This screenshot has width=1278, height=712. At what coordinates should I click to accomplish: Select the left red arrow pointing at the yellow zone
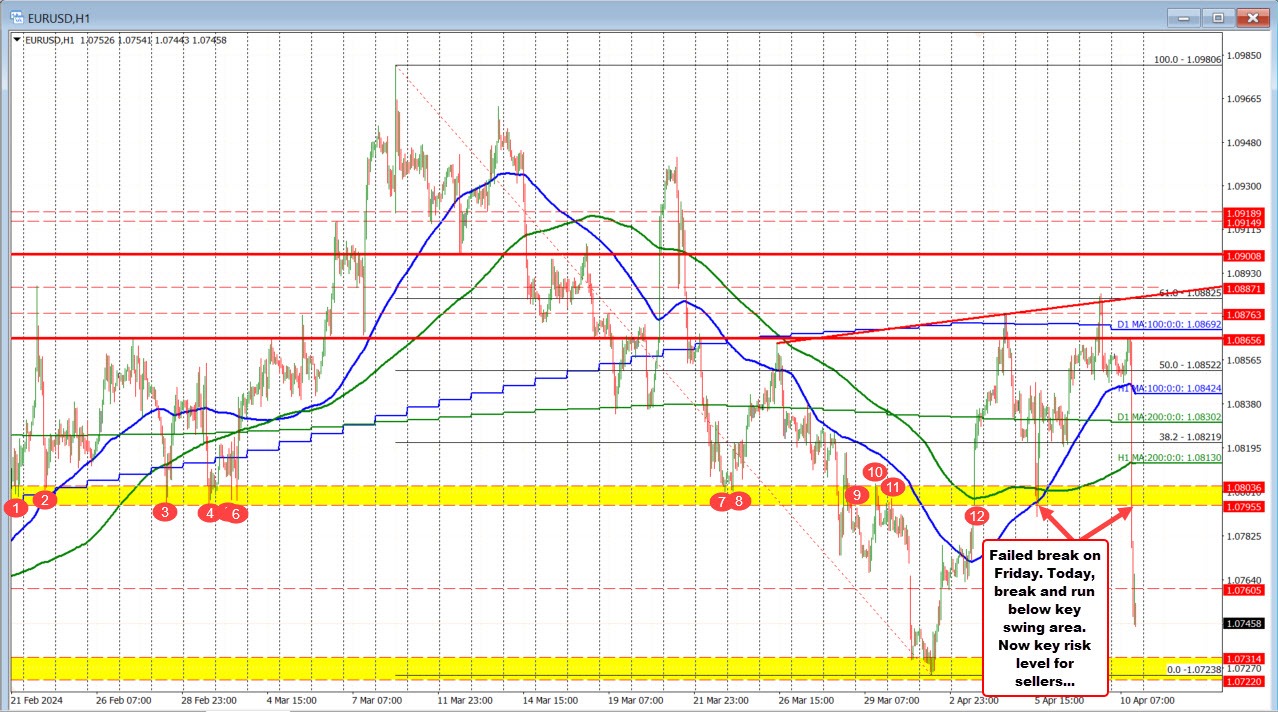click(x=1050, y=520)
